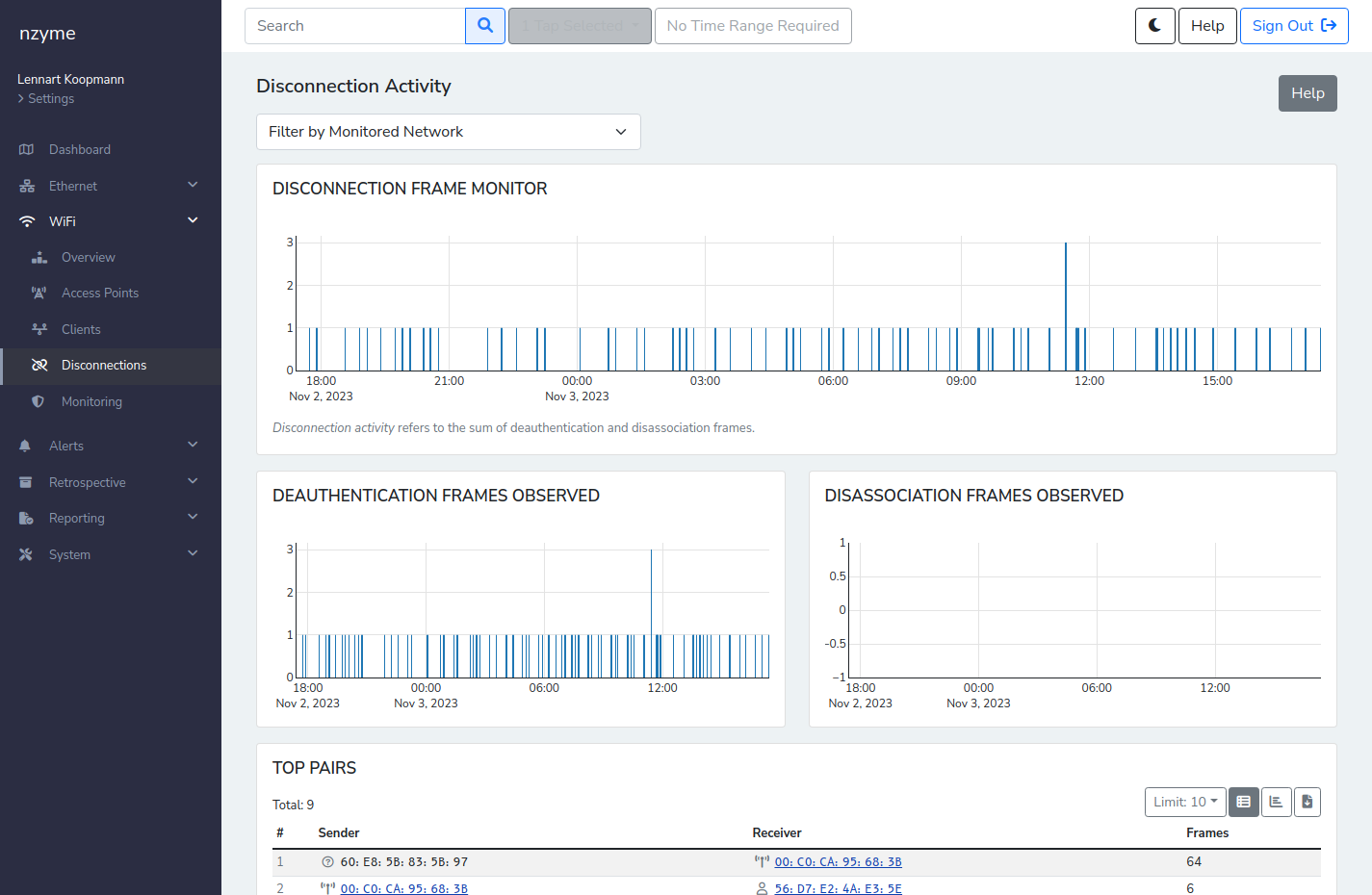Screen dimensions: 1372x895
Task: Toggle dark mode with moon icon
Action: (1154, 26)
